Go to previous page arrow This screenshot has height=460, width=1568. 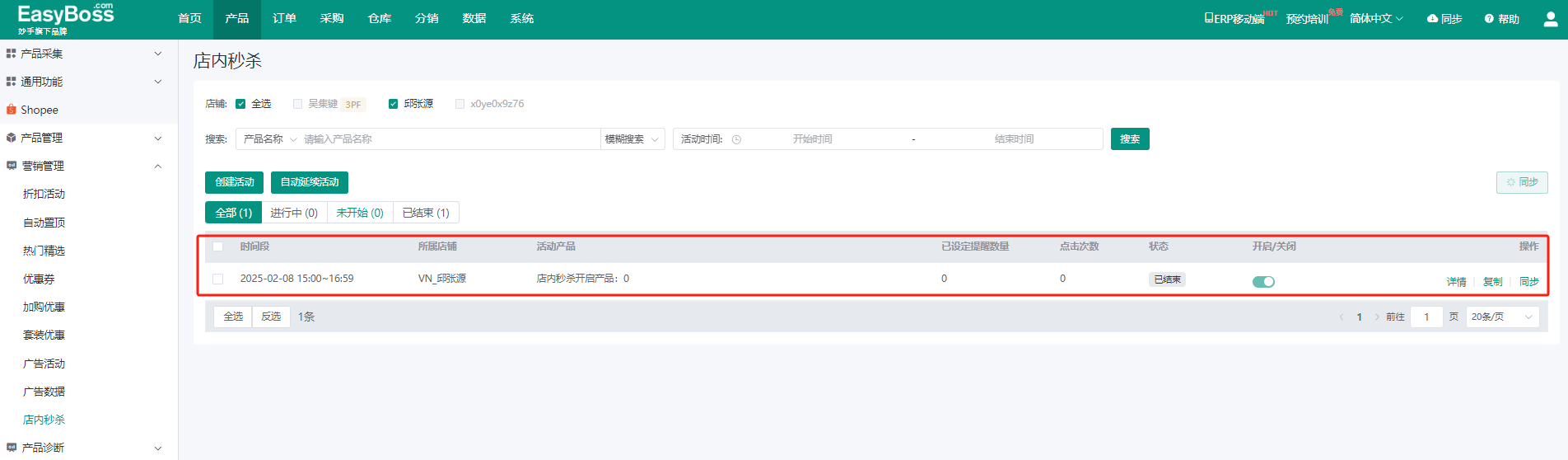[x=1341, y=317]
